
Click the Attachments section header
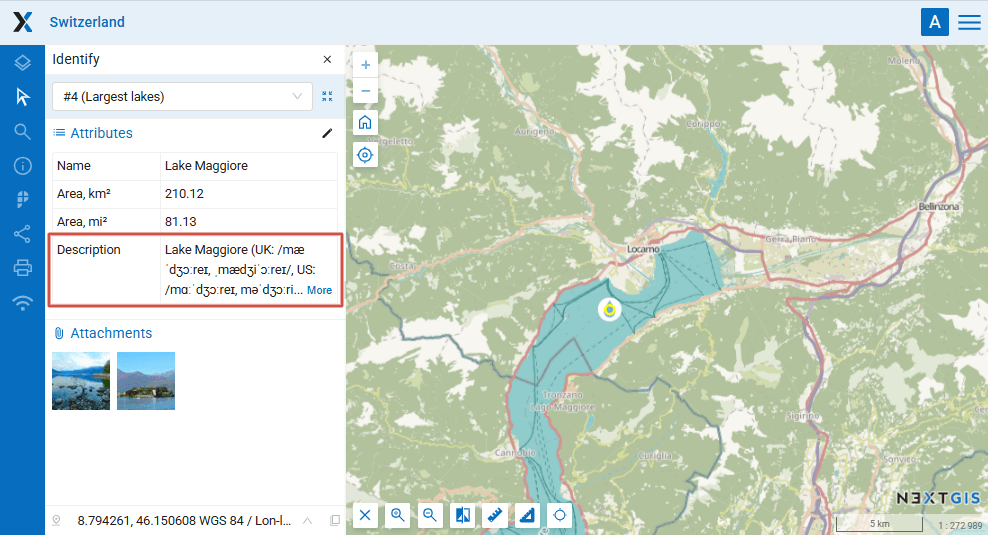[x=110, y=333]
